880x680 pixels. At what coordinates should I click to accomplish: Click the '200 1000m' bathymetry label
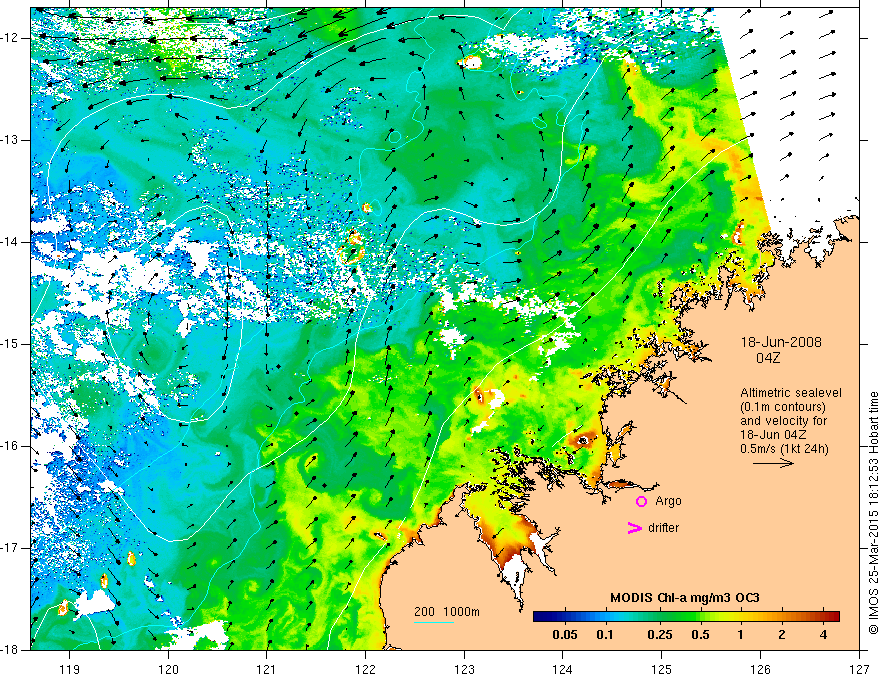pos(447,612)
